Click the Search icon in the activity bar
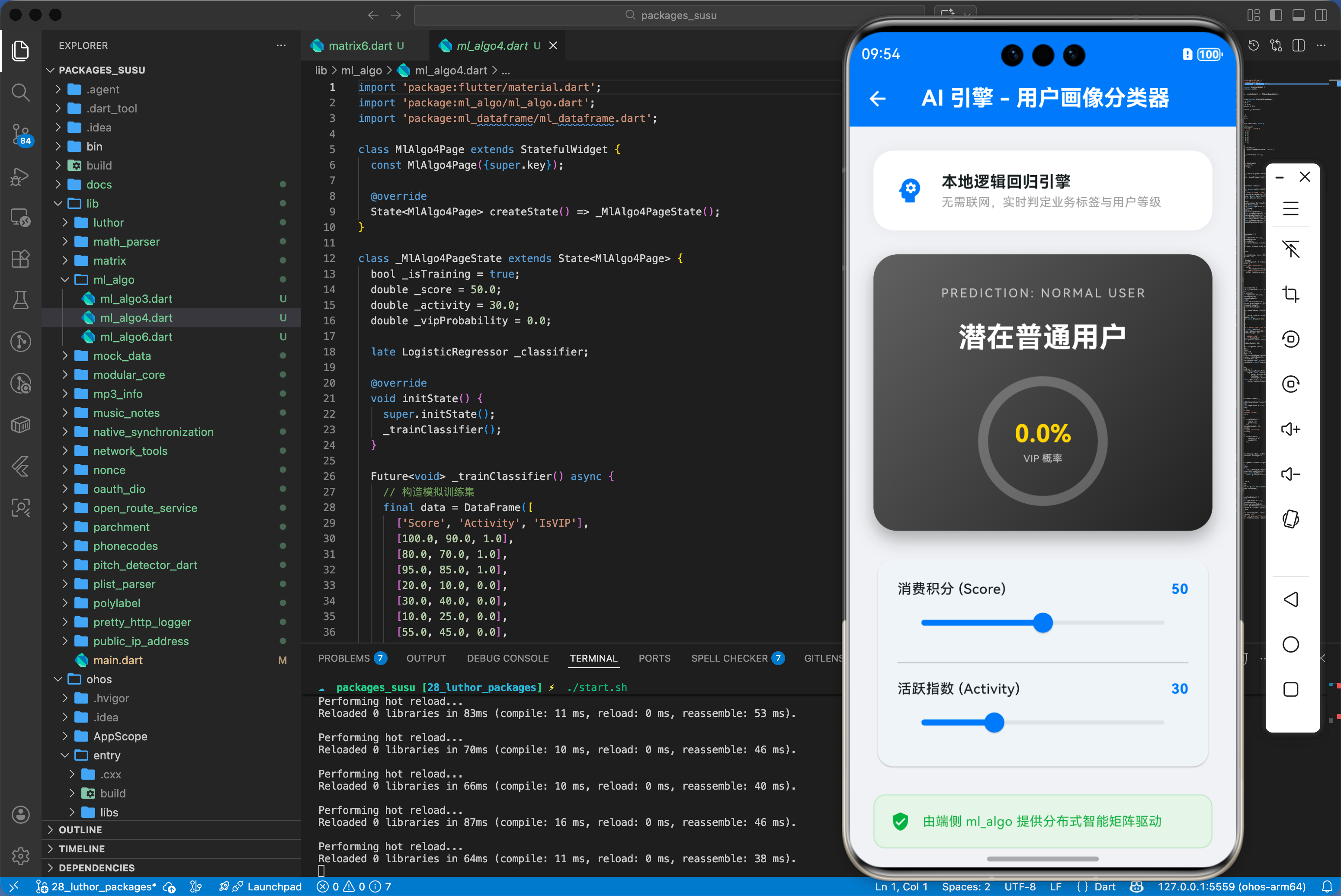Viewport: 1341px width, 896px height. [21, 93]
